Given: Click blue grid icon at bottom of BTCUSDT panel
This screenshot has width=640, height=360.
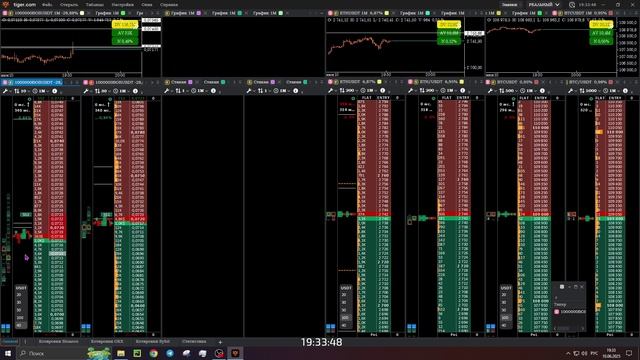Looking at the screenshot, I should (x=491, y=327).
